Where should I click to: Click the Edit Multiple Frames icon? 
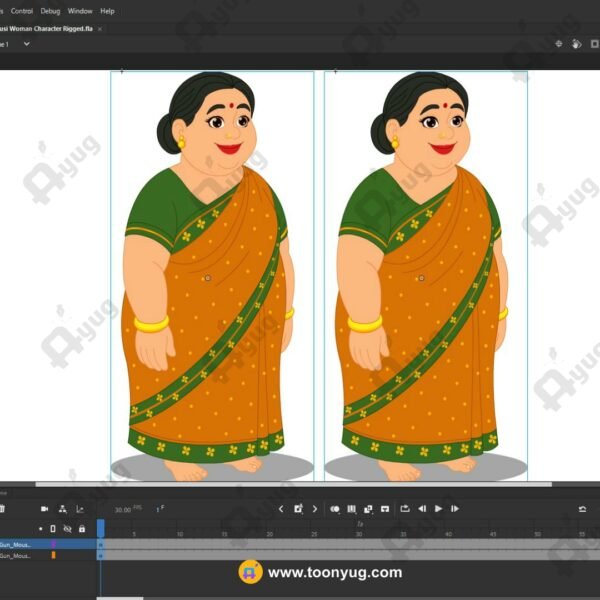click(351, 509)
